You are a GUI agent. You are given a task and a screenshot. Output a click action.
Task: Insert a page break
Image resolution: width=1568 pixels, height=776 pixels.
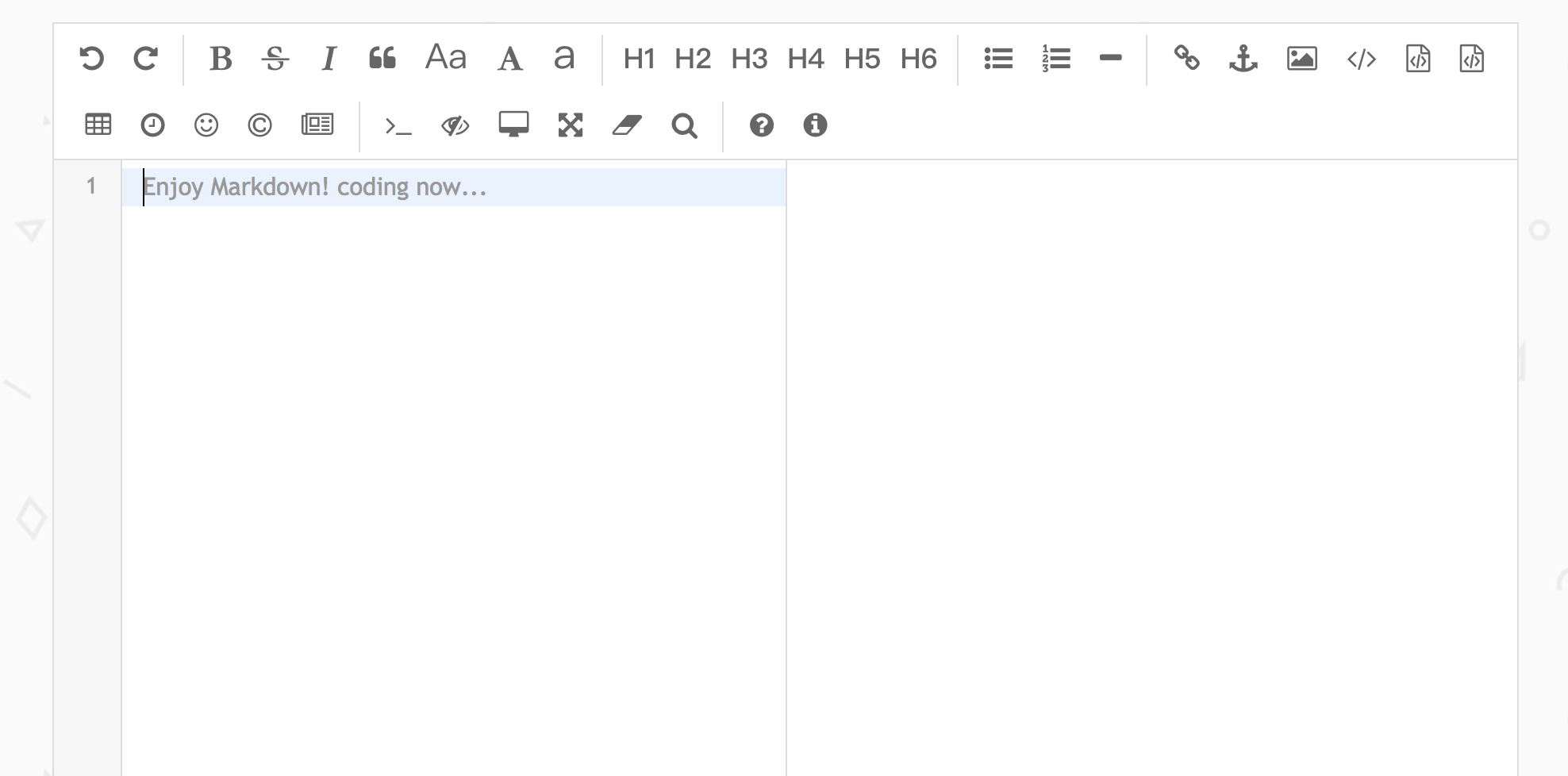(317, 125)
